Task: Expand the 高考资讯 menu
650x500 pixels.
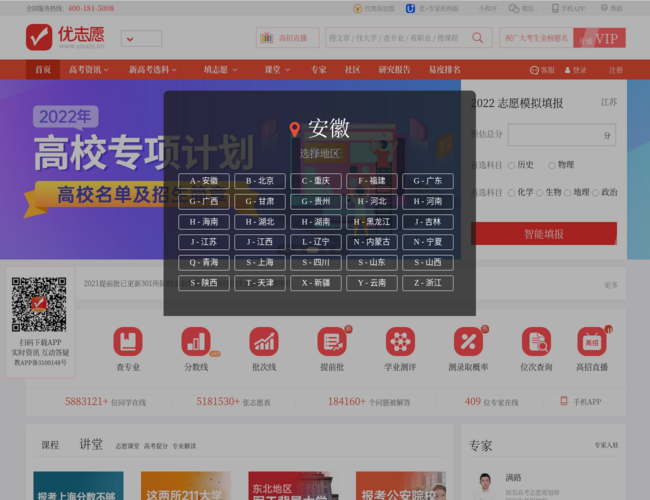Action: [89, 70]
